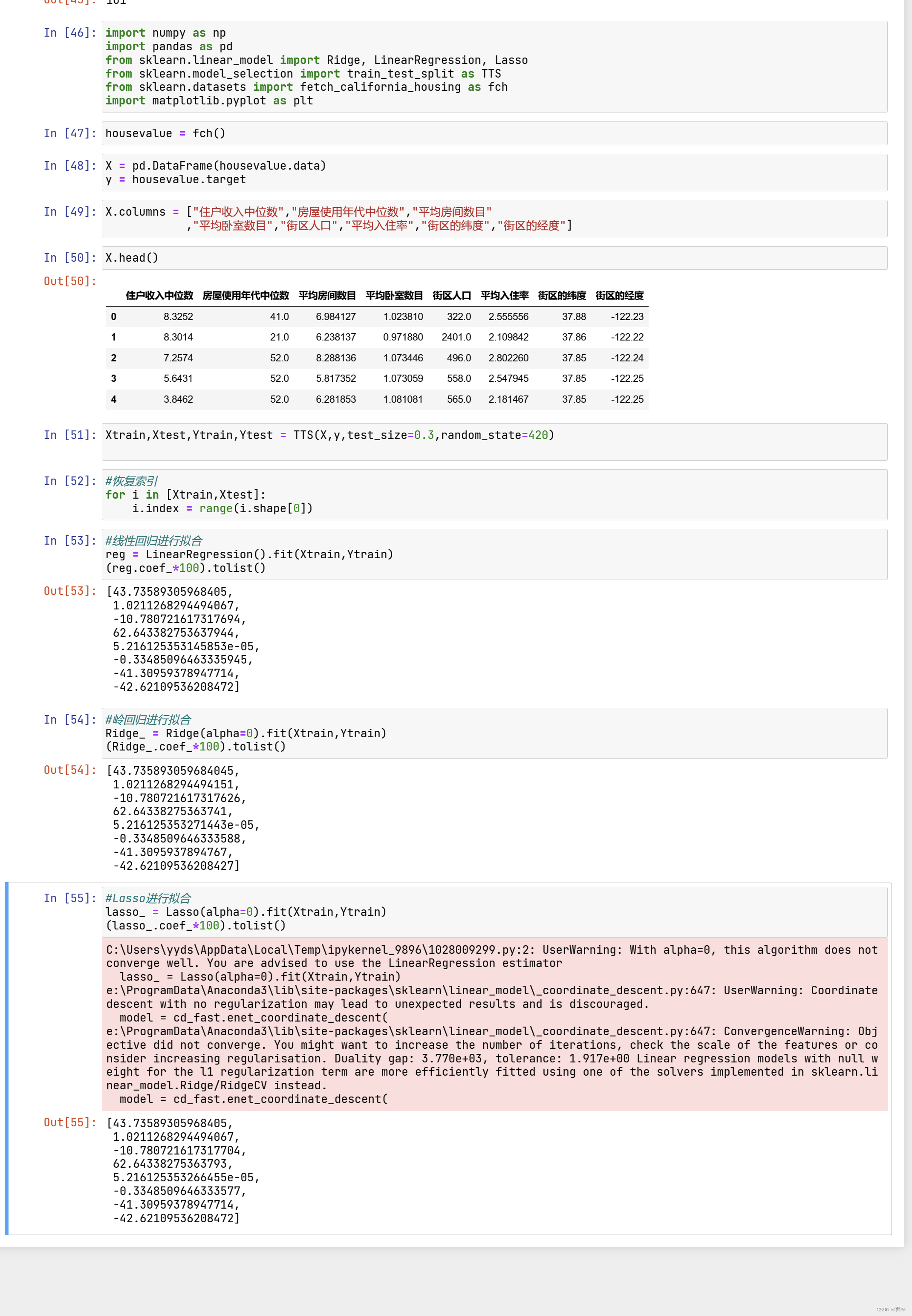The height and width of the screenshot is (1316, 912).
Task: Click the Out[54] prompt label
Action: pos(70,770)
